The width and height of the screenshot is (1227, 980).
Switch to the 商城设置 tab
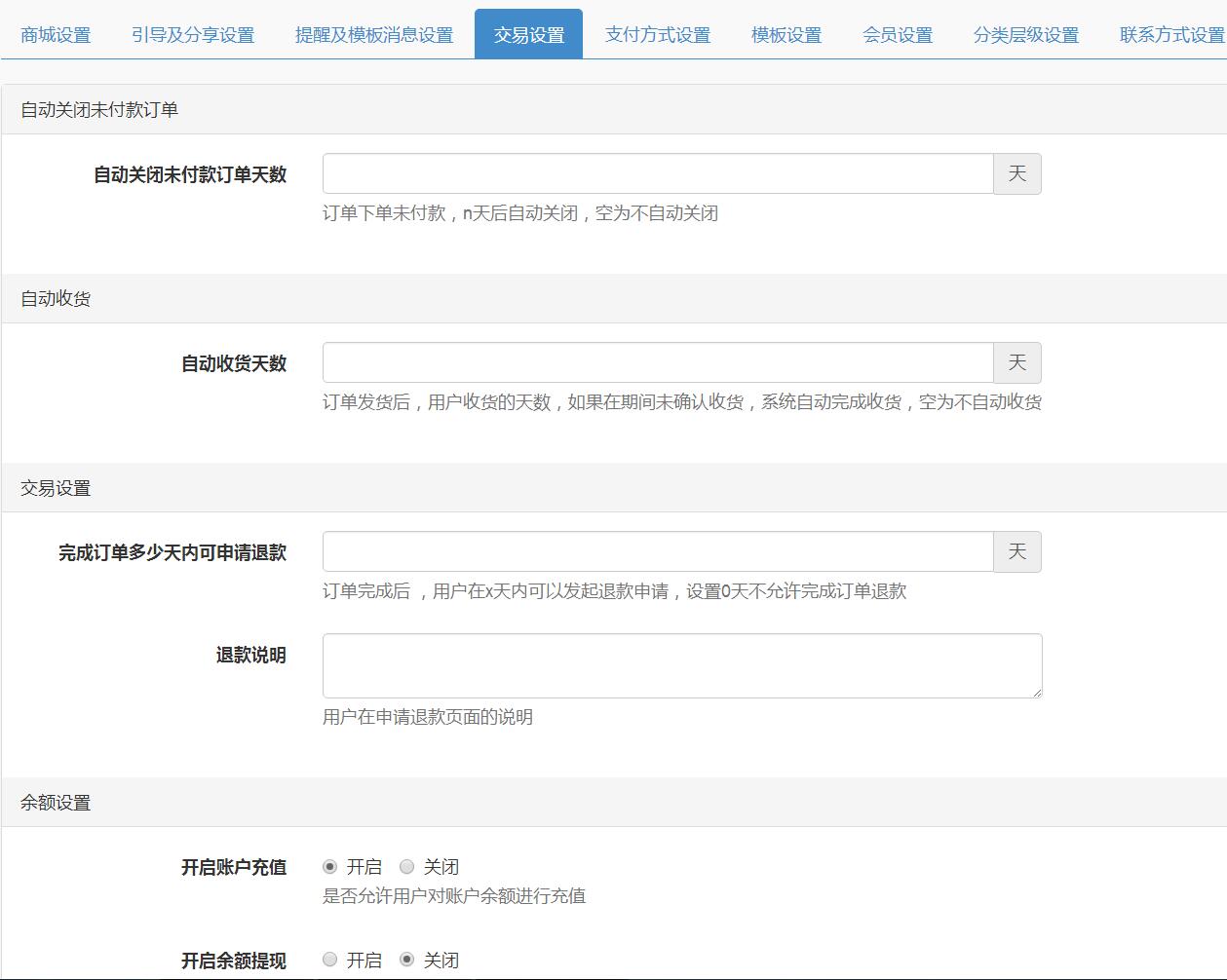pyautogui.click(x=55, y=34)
